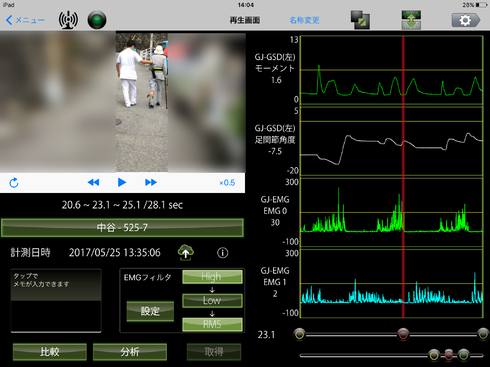490x367 pixels.
Task: Tap the yellow handle on the lower range slider
Action: click(x=434, y=355)
